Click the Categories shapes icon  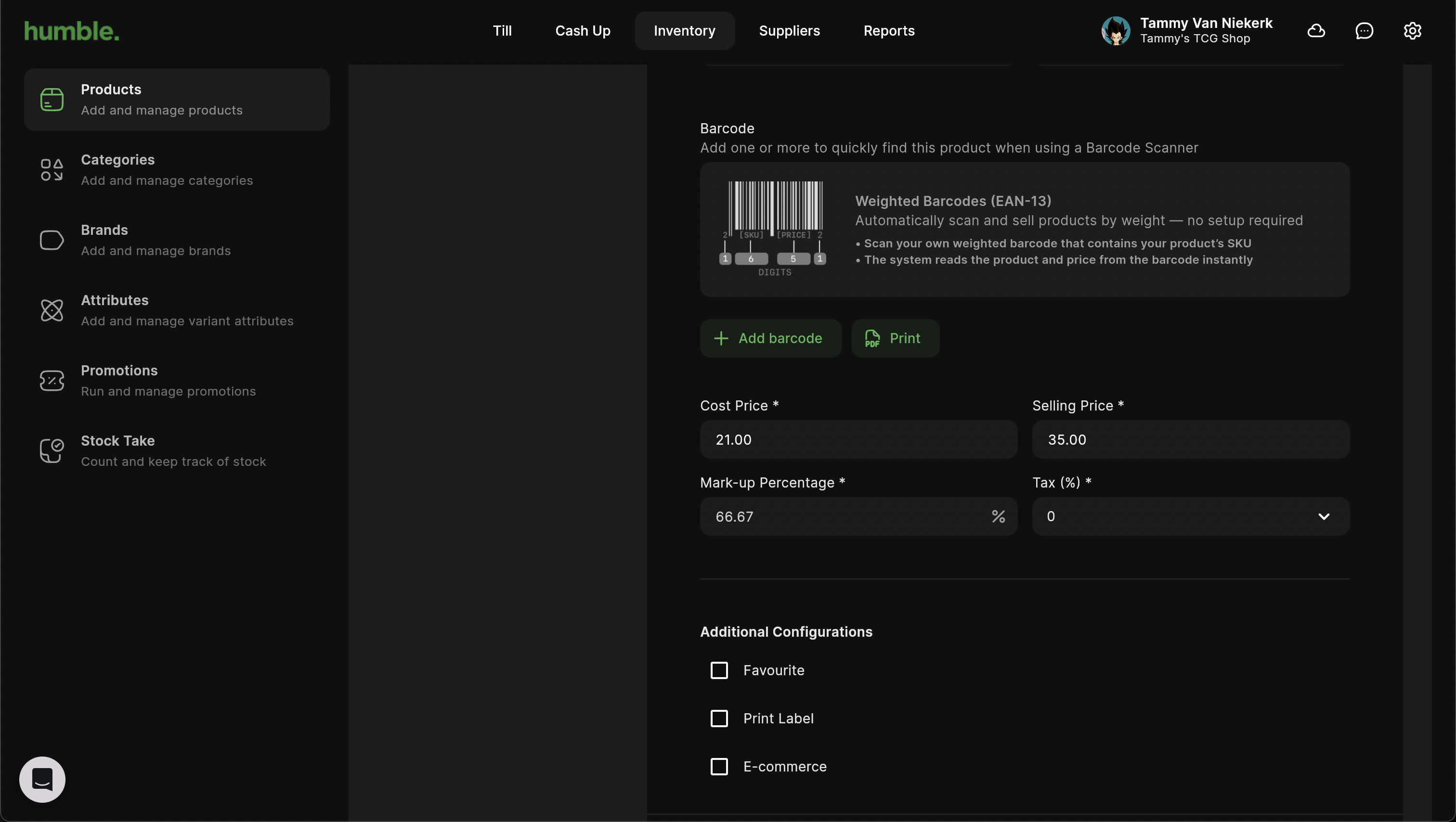coord(52,169)
